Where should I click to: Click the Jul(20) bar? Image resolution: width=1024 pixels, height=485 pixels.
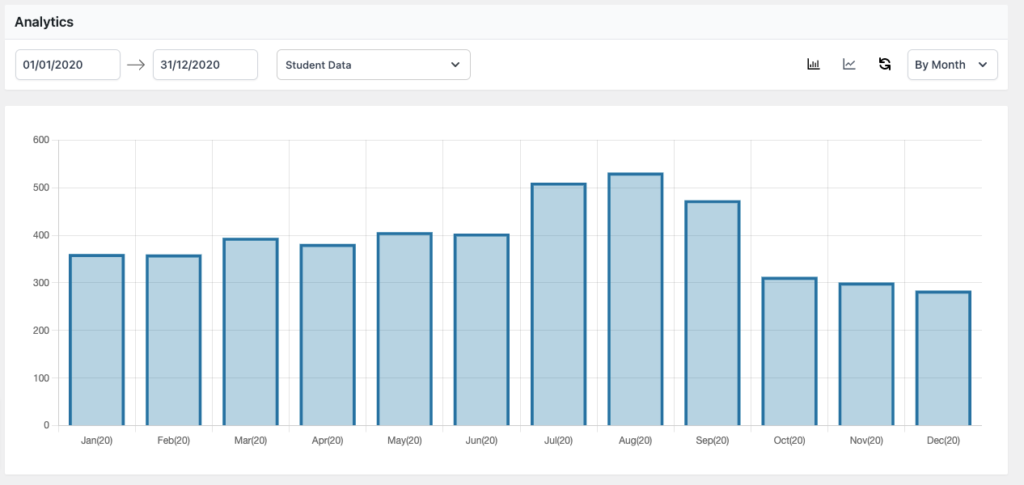point(558,304)
